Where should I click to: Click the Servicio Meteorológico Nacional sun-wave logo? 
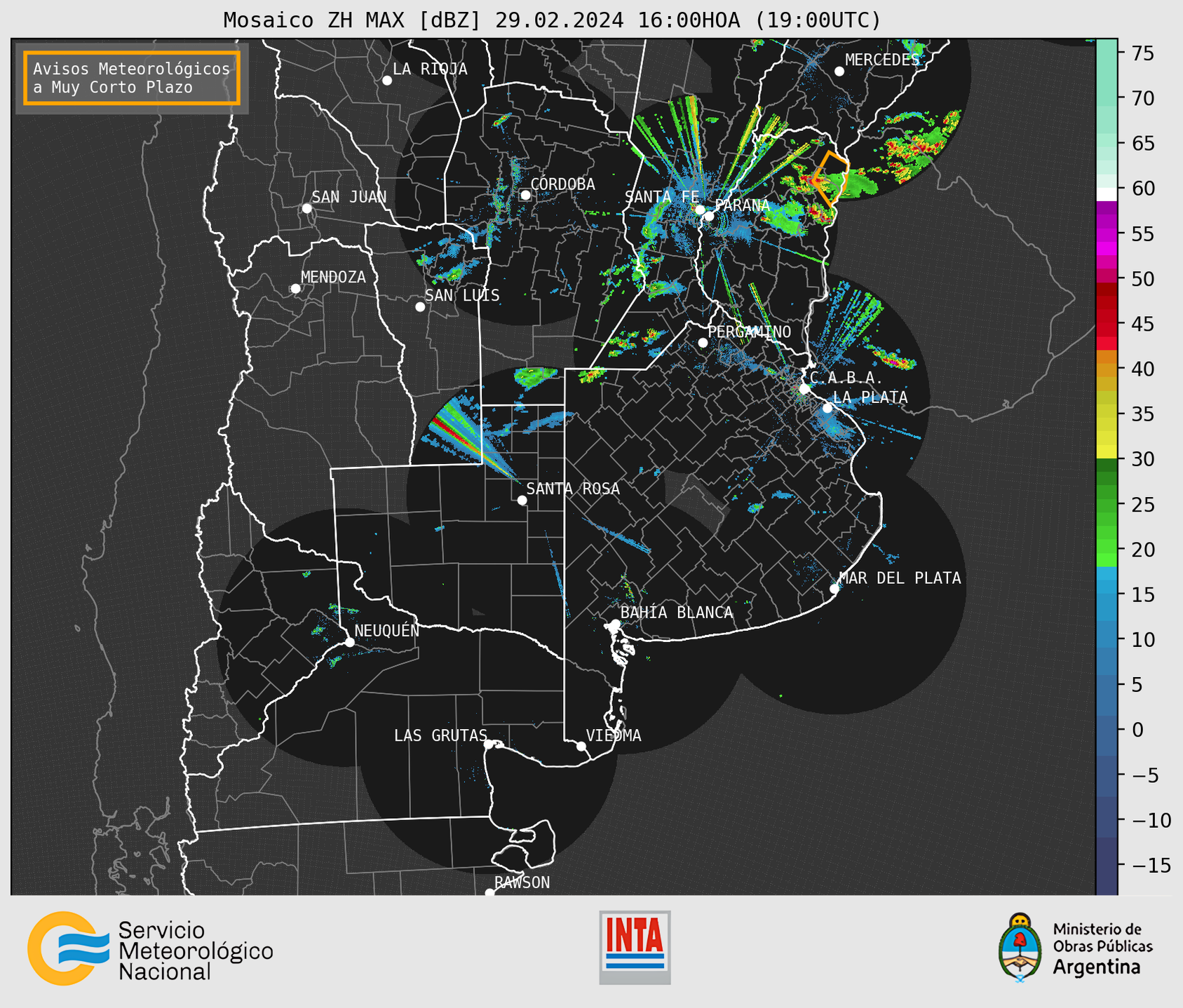click(68, 948)
